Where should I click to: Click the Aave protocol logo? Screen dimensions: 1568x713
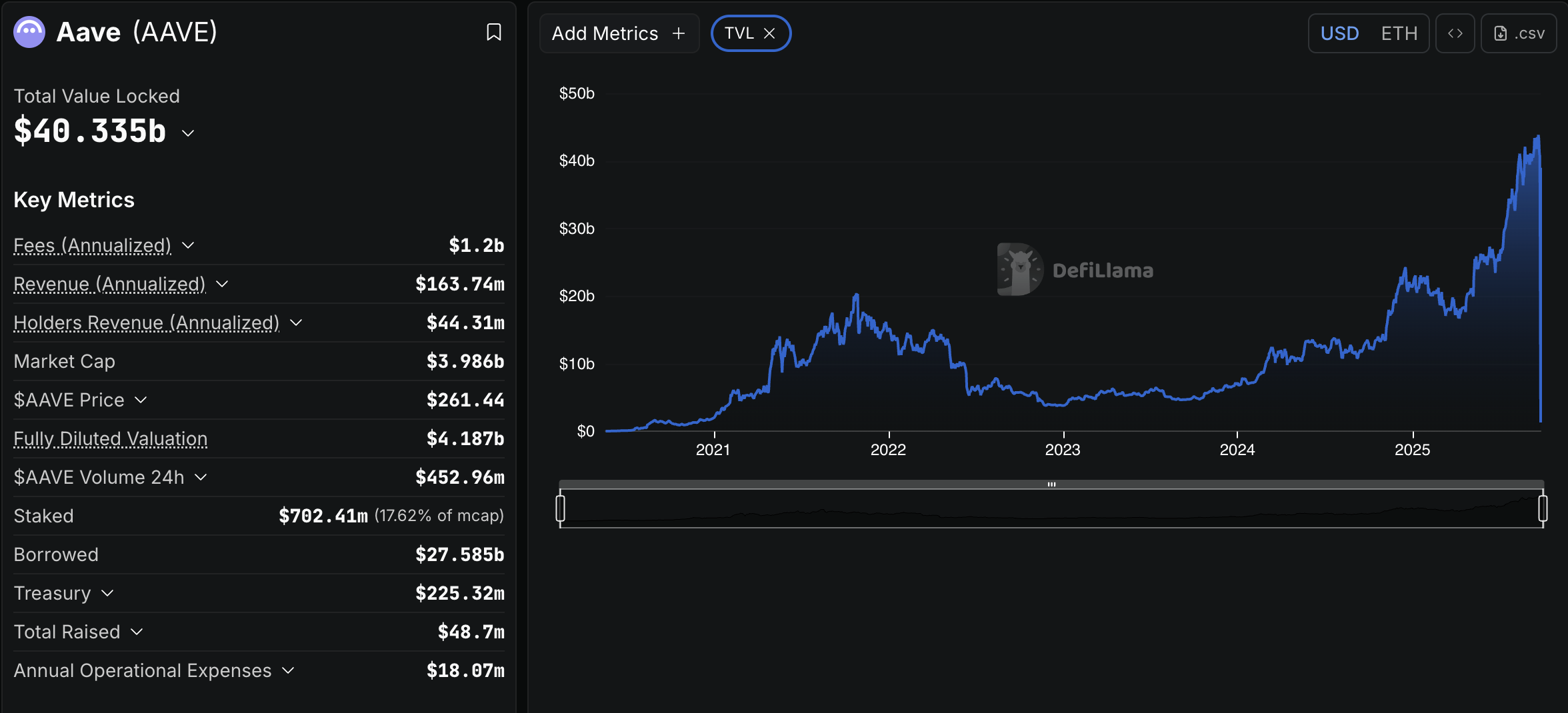click(x=28, y=31)
